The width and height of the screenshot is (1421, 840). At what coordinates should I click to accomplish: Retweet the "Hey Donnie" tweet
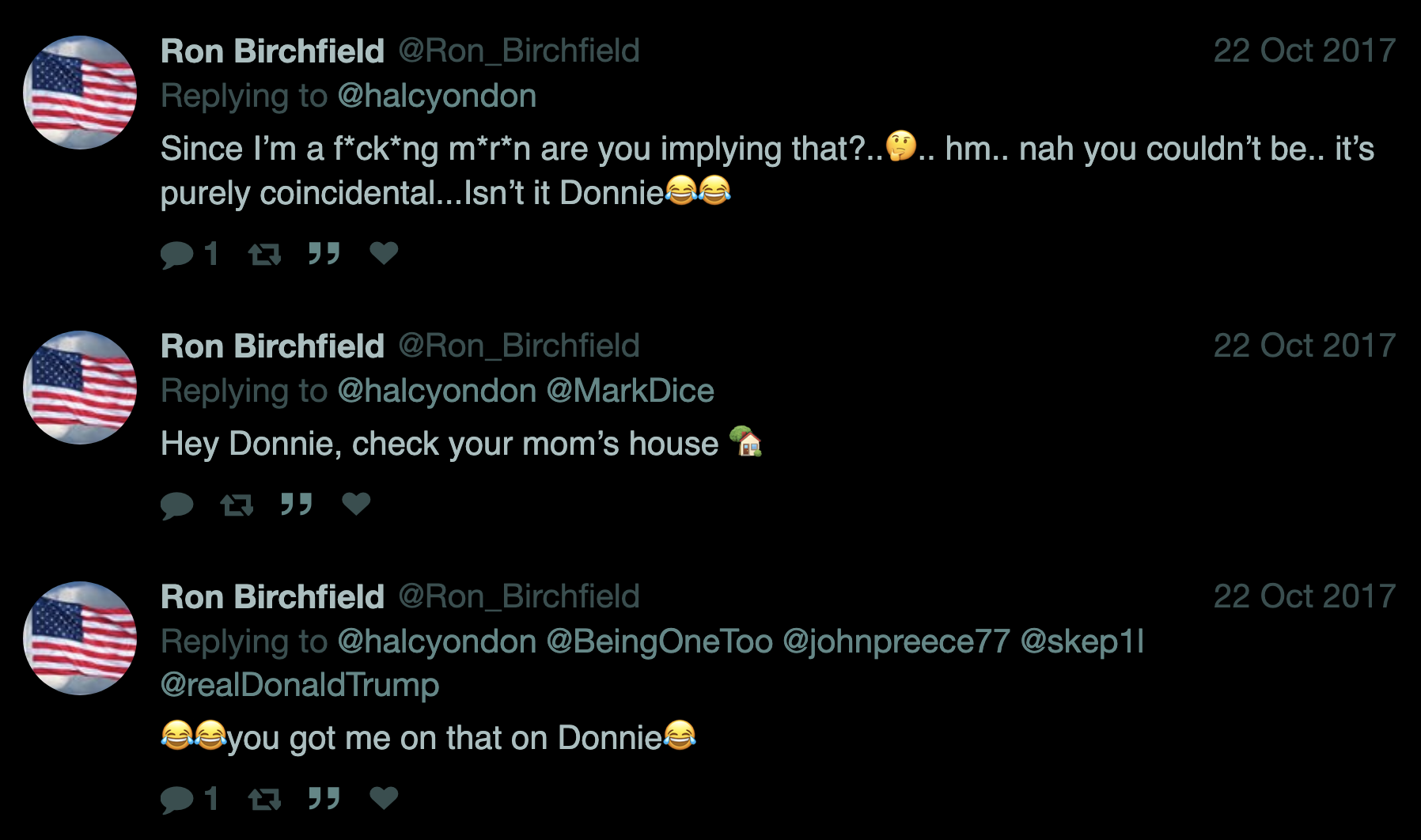[x=237, y=505]
